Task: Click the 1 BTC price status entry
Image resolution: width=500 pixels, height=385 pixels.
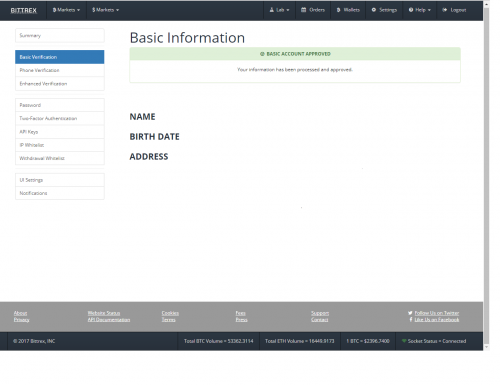Action: 368,341
